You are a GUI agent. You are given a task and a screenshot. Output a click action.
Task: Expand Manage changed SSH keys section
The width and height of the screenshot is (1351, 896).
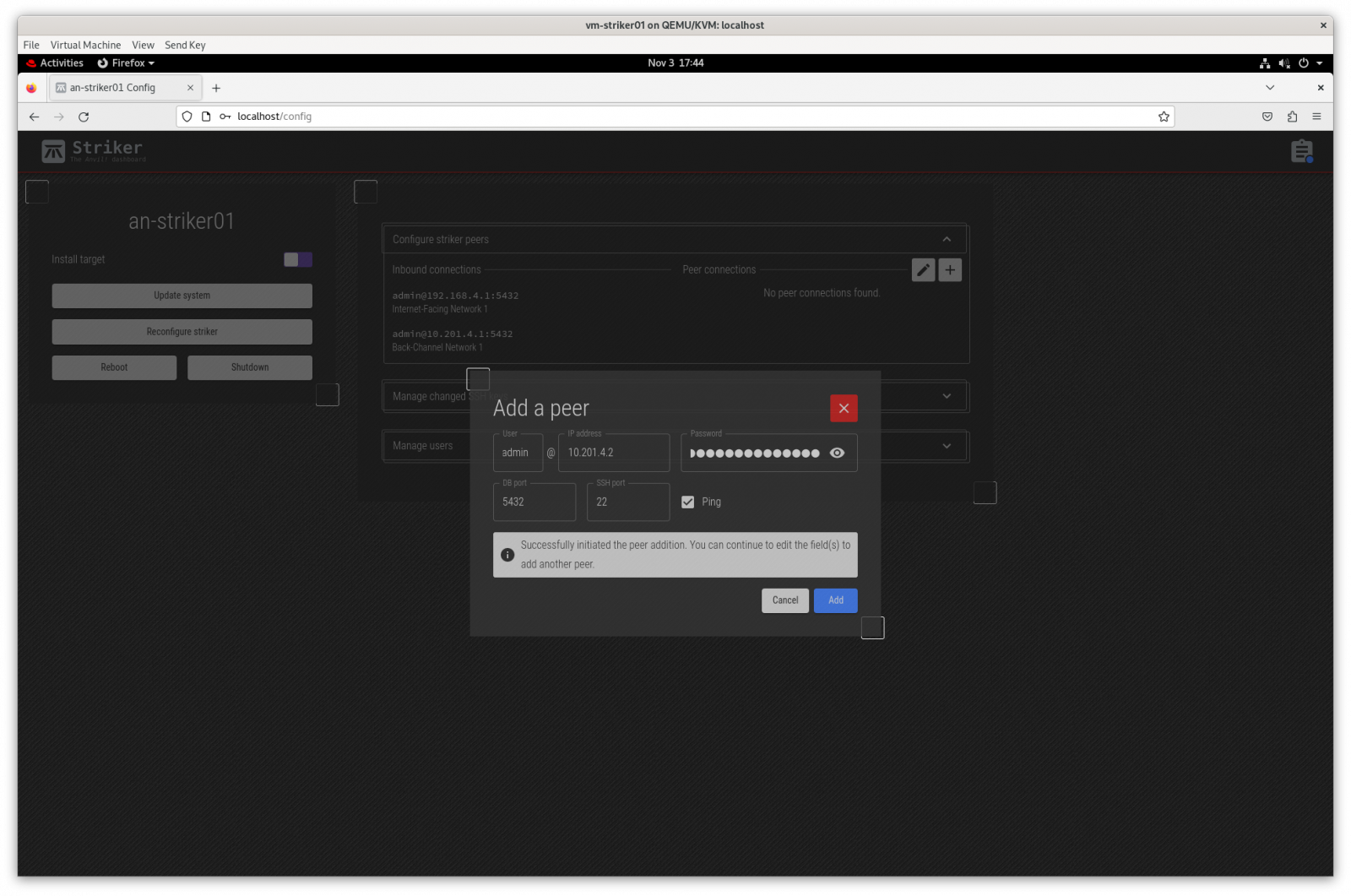tap(947, 396)
